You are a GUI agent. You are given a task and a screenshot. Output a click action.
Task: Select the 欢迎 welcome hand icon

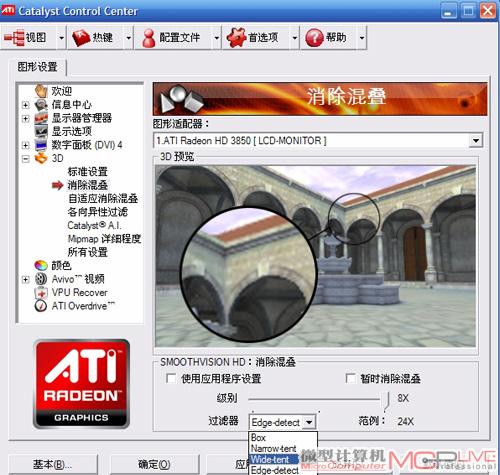coord(41,91)
